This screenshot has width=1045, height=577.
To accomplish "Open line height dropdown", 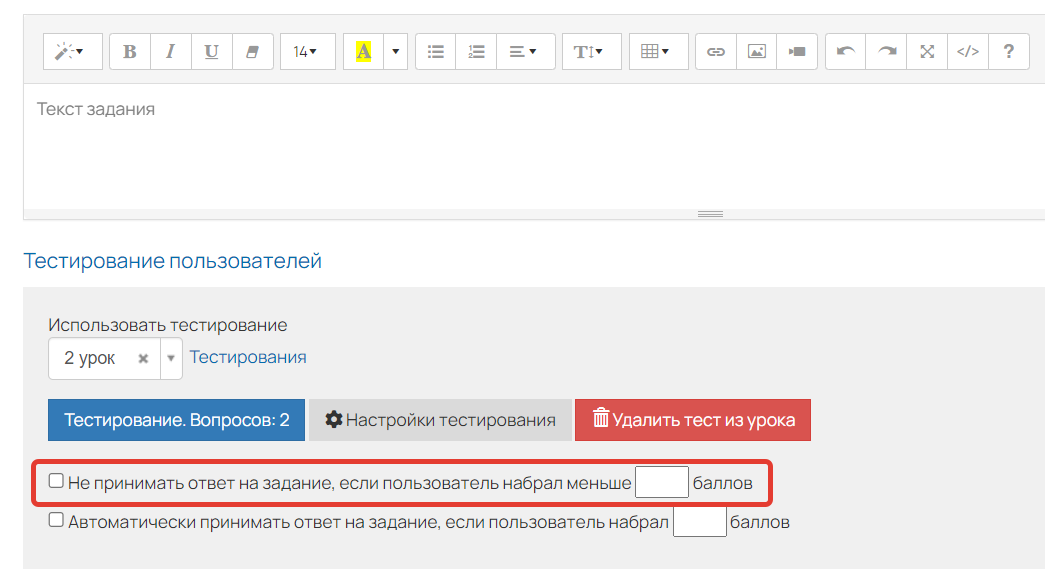I will click(592, 51).
